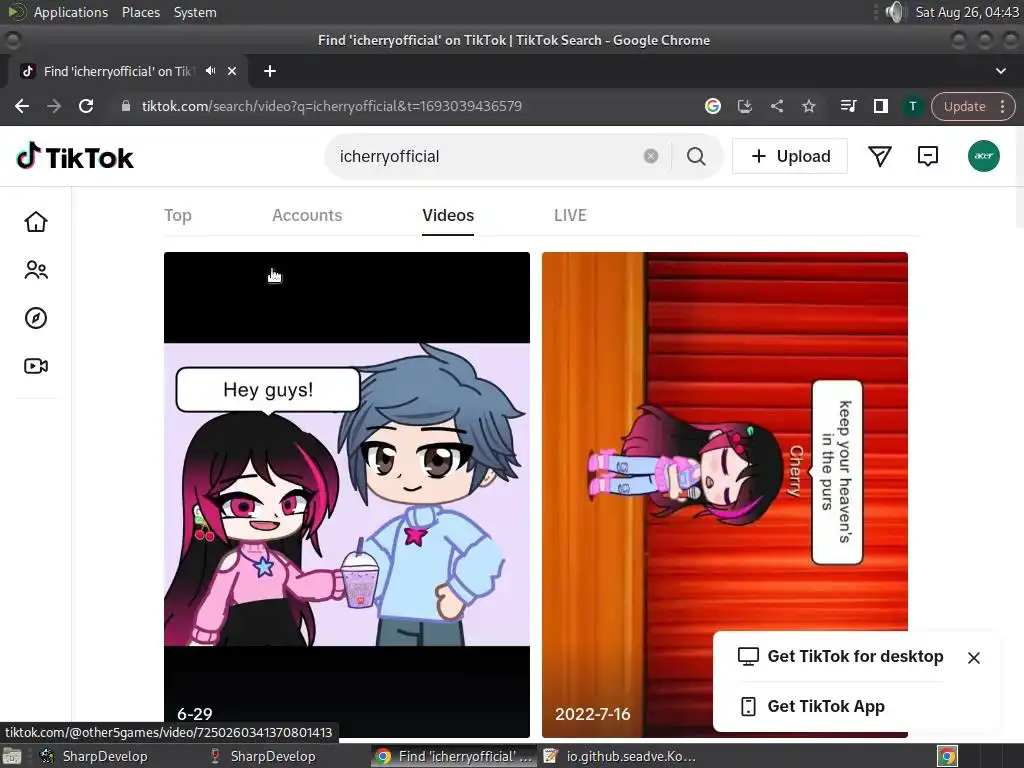Open media controls icon in Chrome toolbar
Image resolution: width=1024 pixels, height=768 pixels.
[x=848, y=106]
